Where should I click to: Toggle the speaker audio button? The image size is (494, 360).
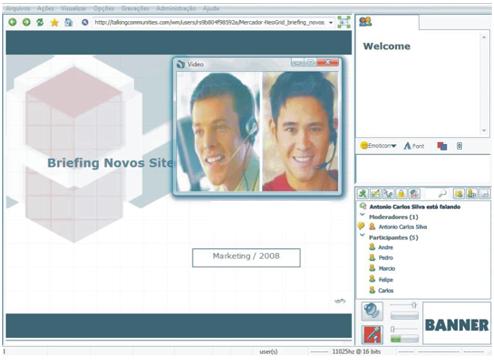click(372, 311)
